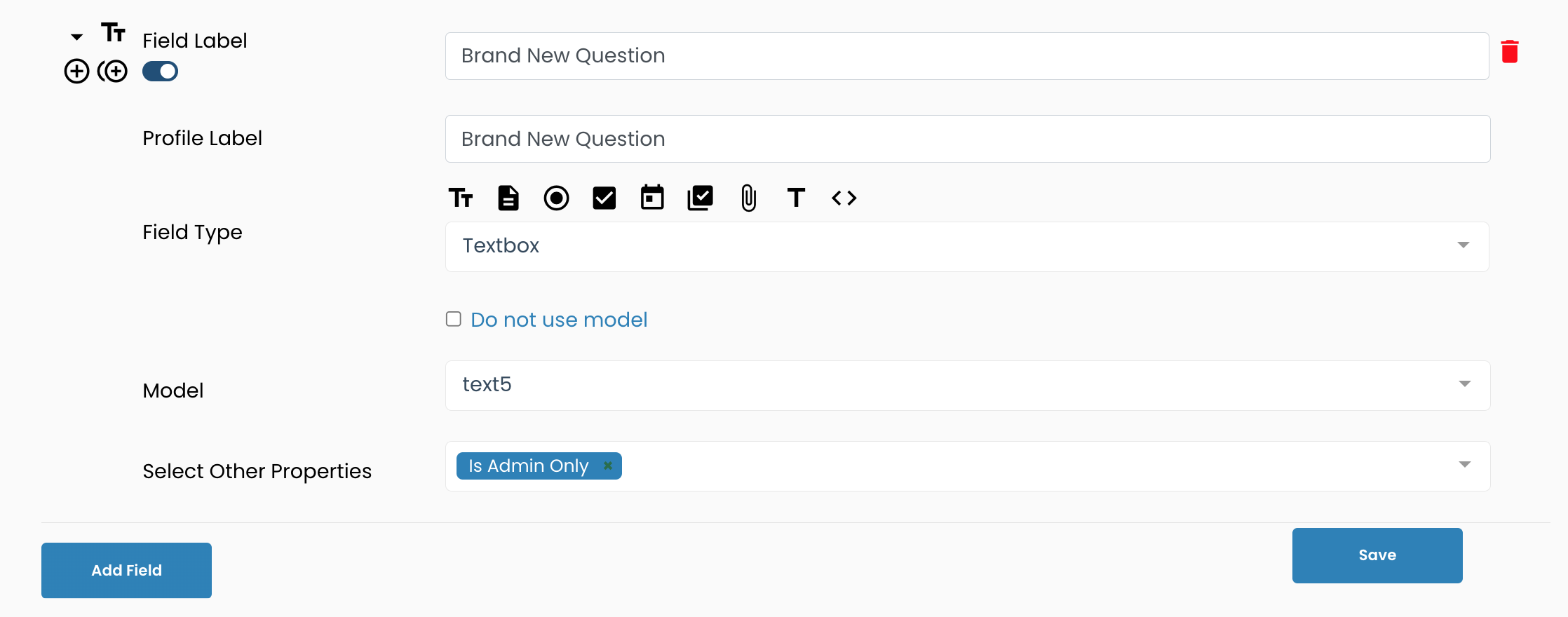Choose the multi-checkbox library field type icon

(x=700, y=198)
